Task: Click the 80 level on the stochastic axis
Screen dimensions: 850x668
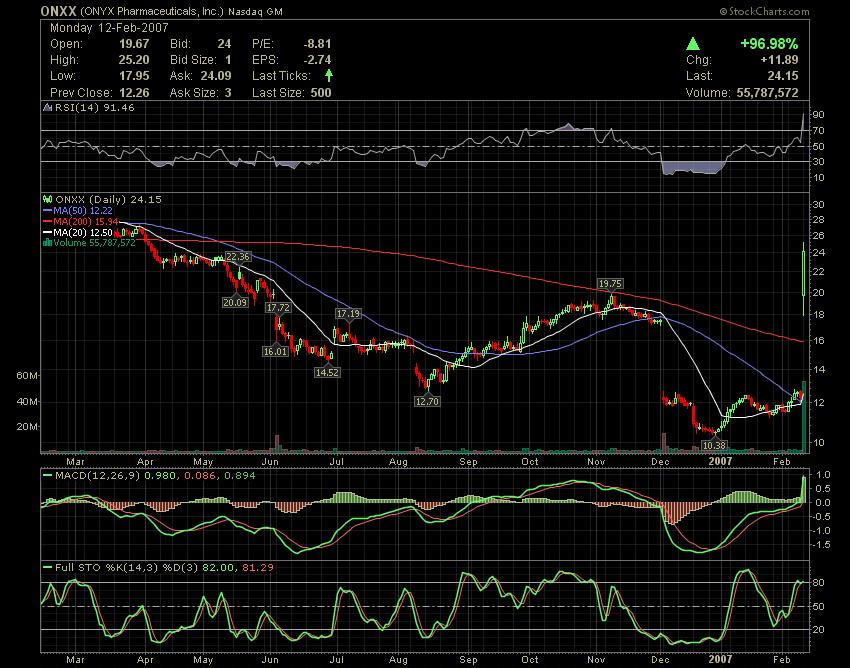Action: coord(819,583)
